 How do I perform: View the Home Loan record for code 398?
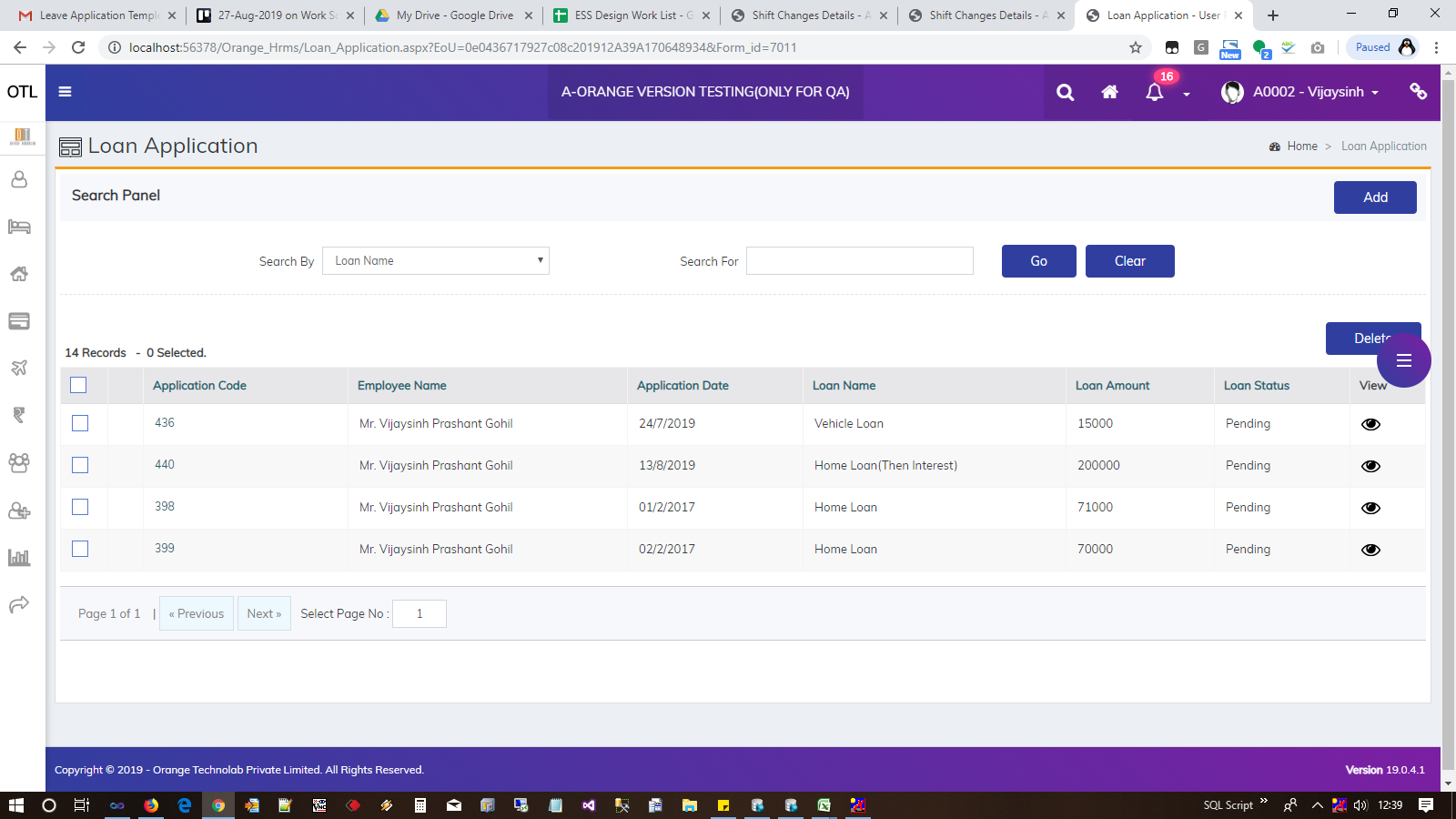1370,507
